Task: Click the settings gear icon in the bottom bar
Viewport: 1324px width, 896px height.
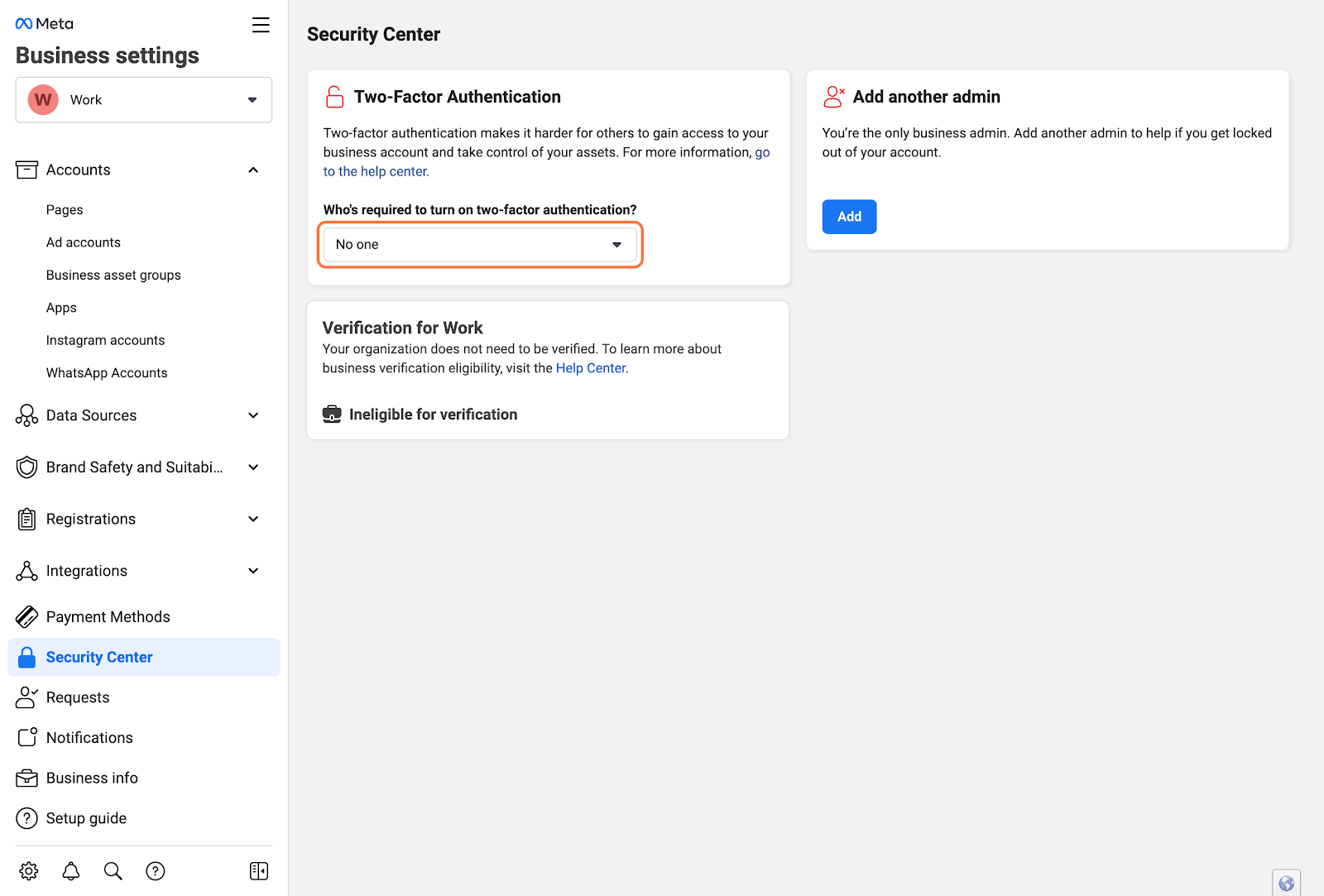Action: pos(29,871)
